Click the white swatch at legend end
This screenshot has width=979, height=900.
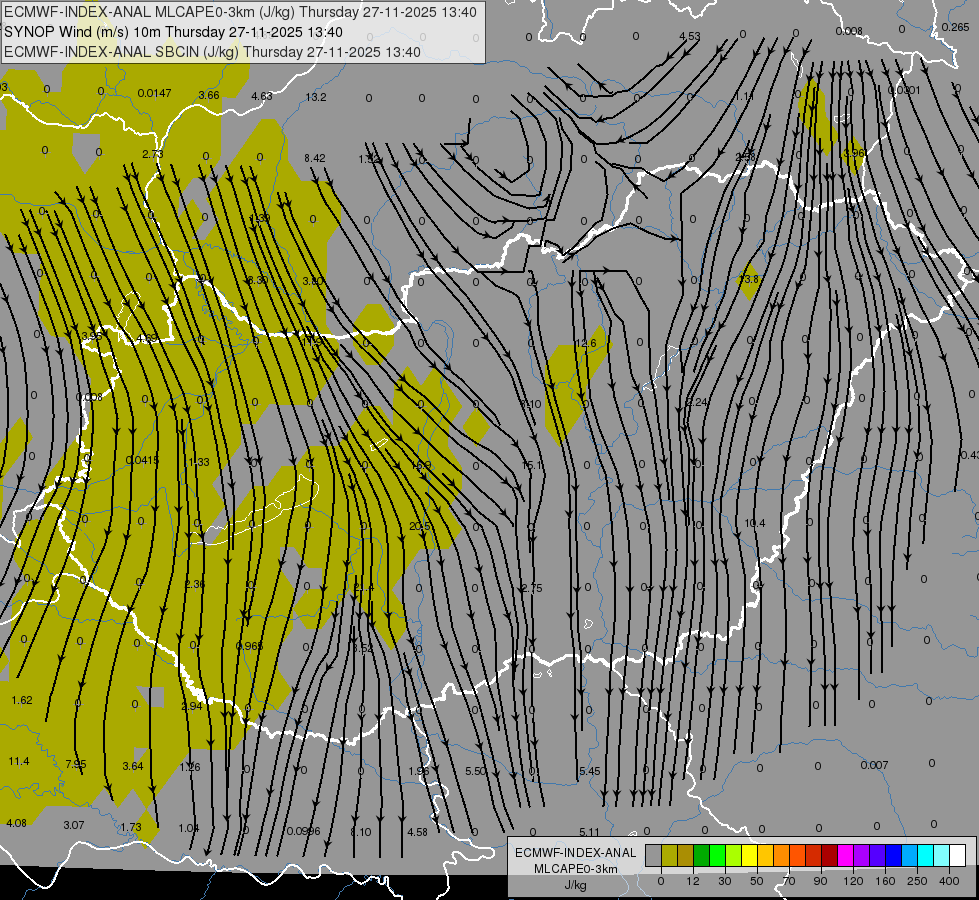click(x=958, y=856)
